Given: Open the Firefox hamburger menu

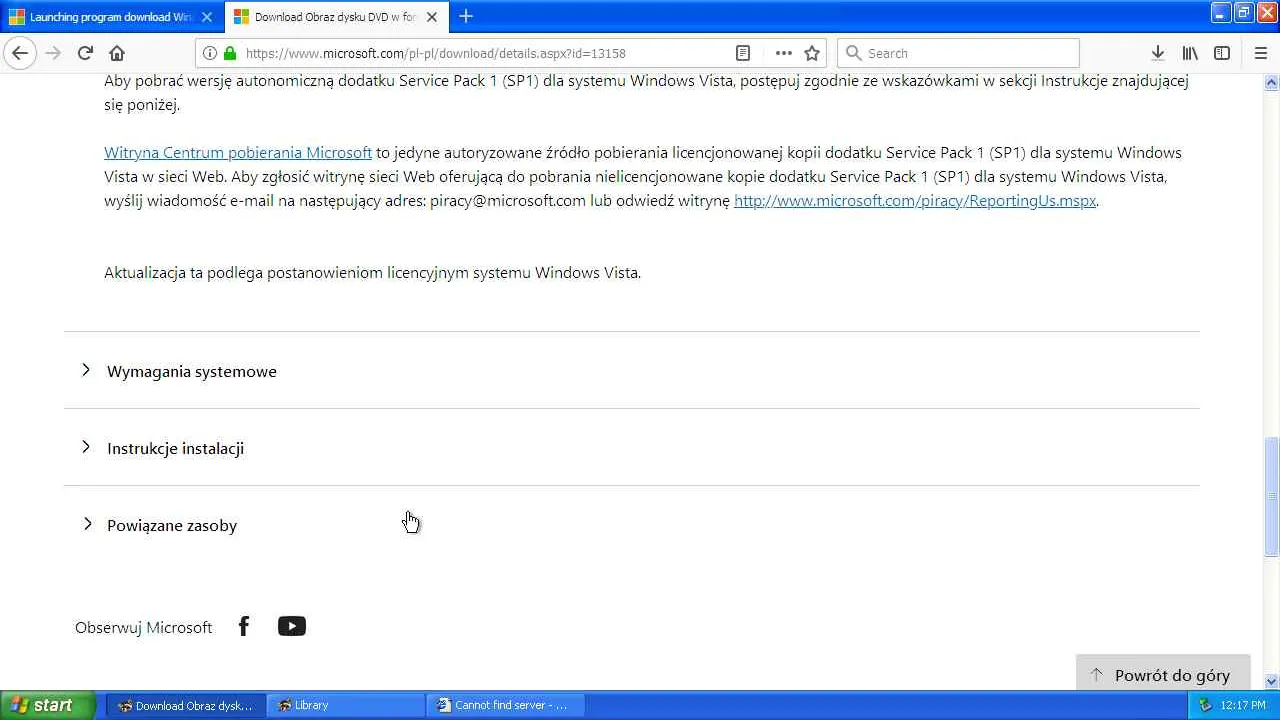Looking at the screenshot, I should (1260, 53).
